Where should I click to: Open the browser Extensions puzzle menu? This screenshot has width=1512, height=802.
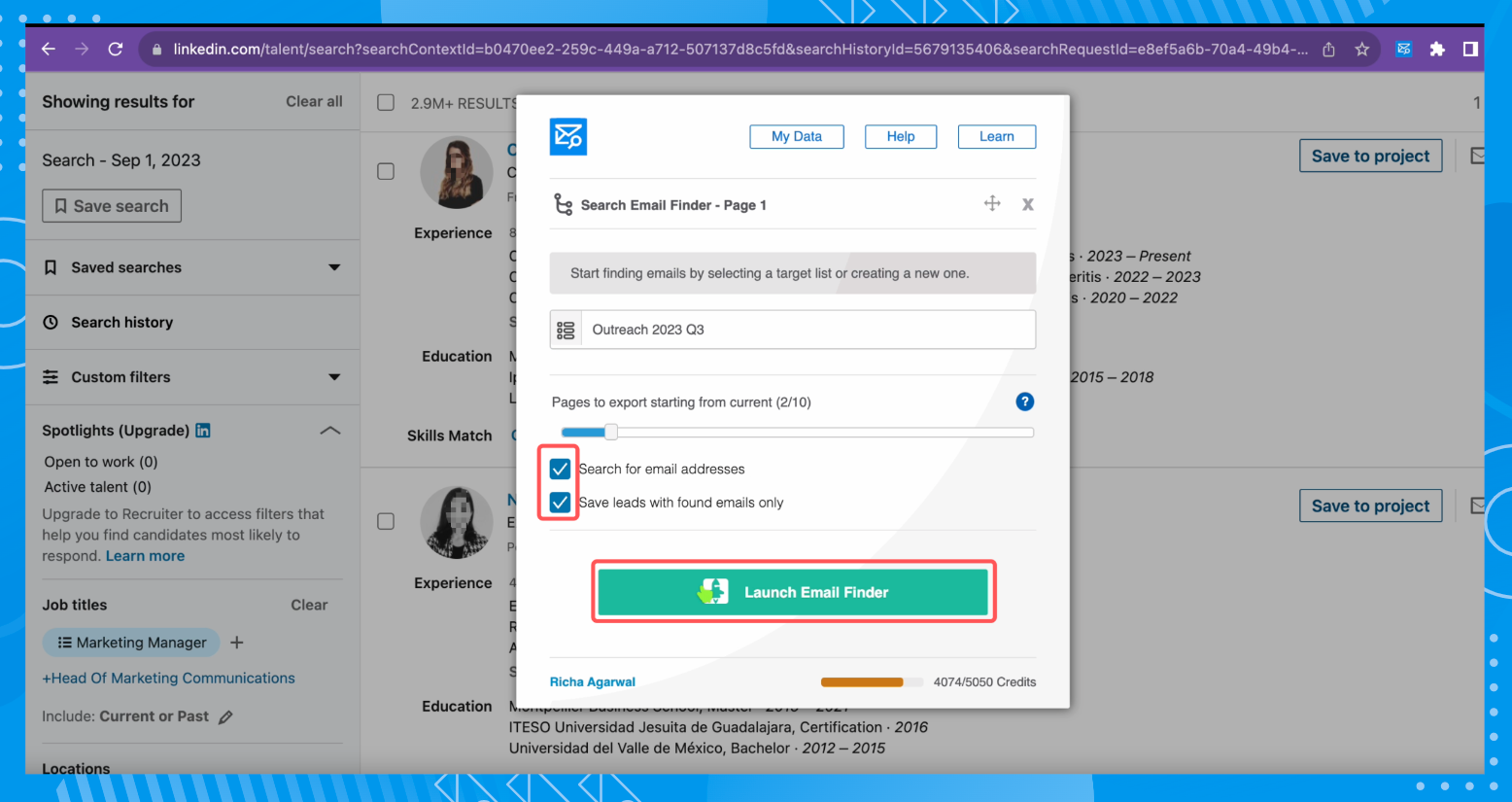[1437, 49]
